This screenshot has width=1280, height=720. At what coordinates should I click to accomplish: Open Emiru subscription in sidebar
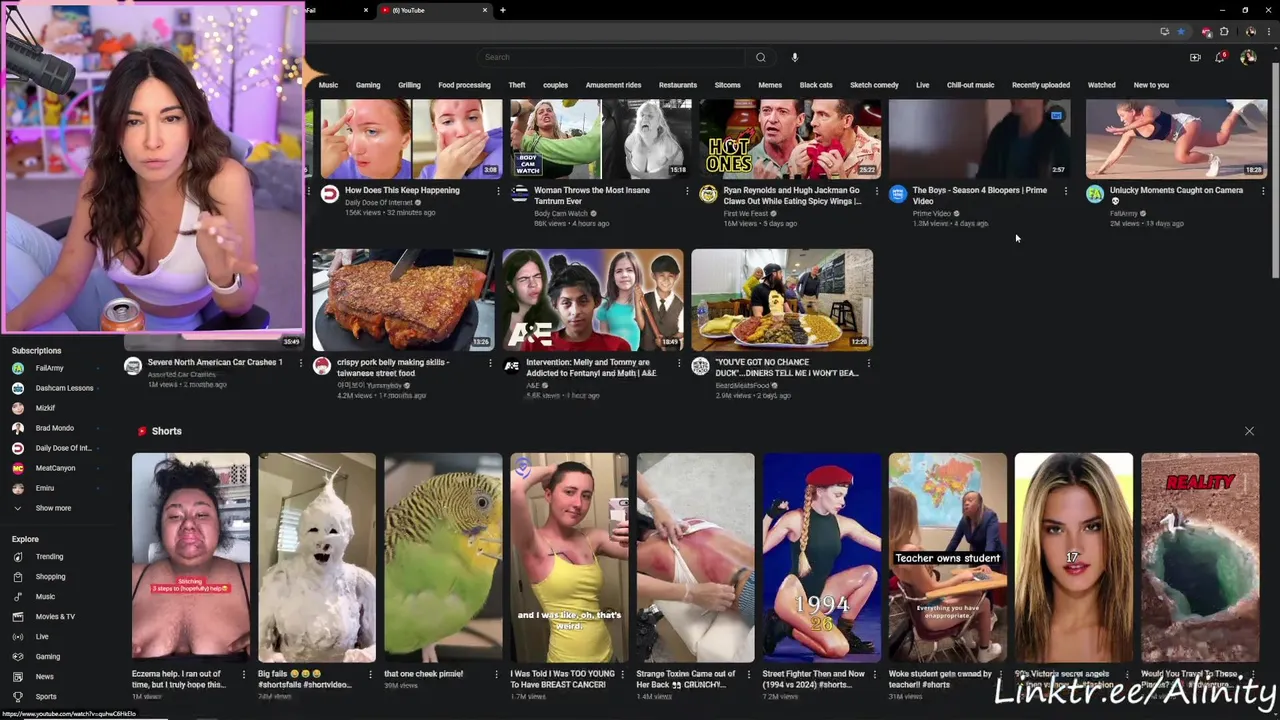44,488
